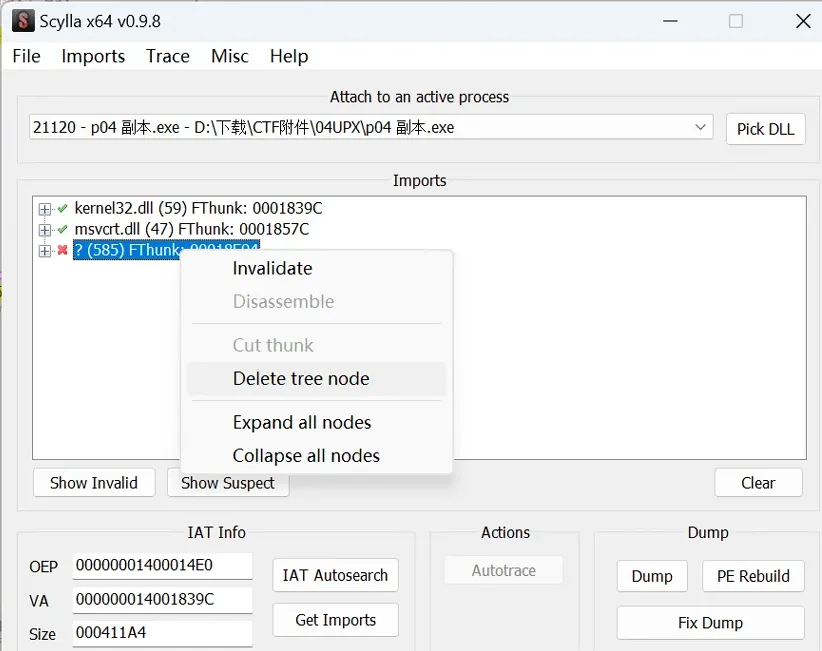Open the Trace menu

click(x=167, y=56)
